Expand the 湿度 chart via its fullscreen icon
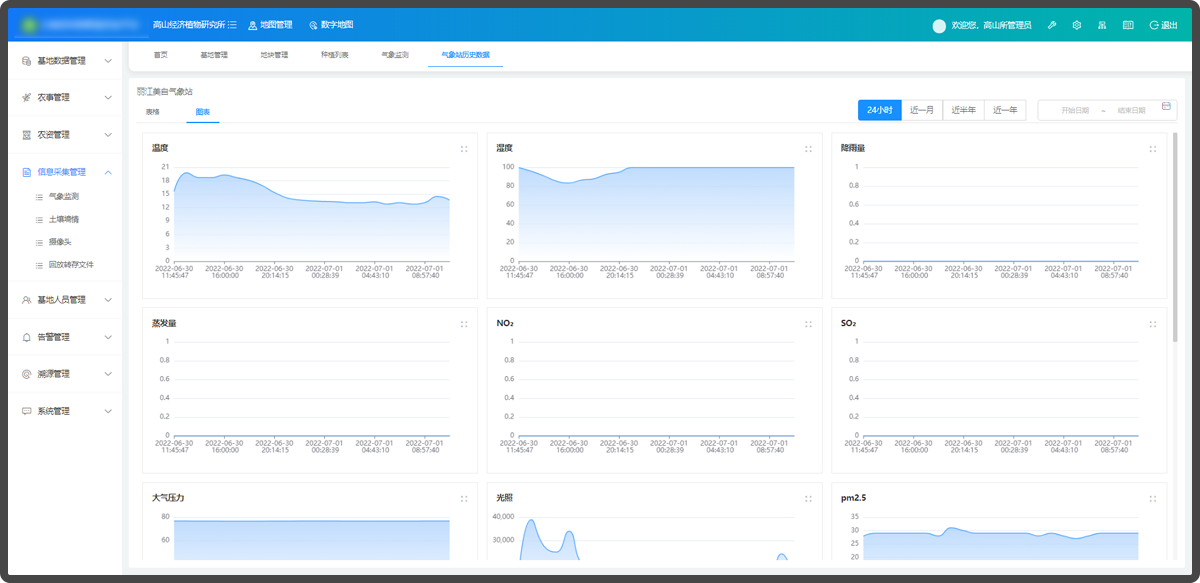The height and width of the screenshot is (583, 1200). click(808, 149)
